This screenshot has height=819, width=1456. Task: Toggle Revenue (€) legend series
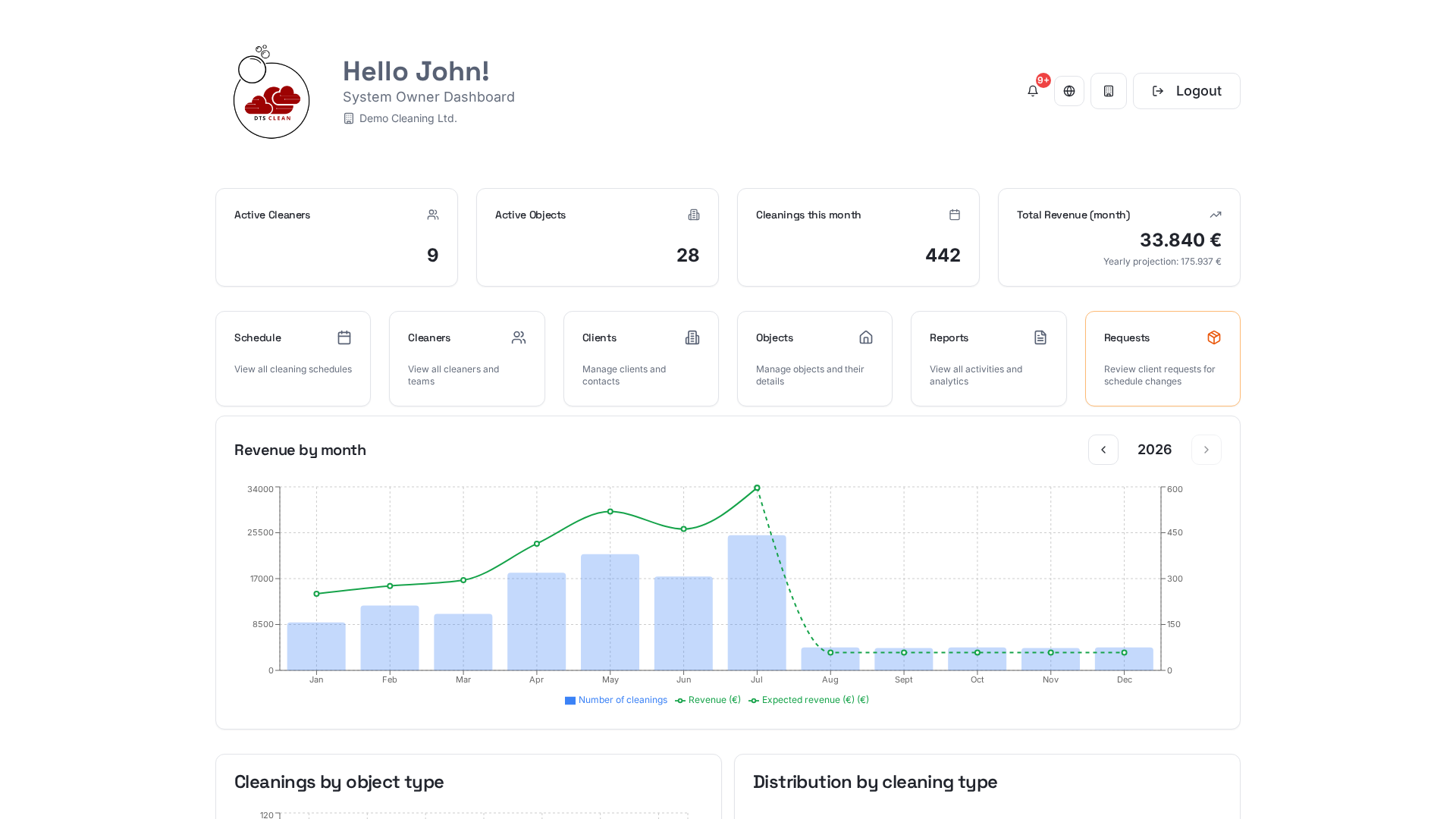(708, 700)
